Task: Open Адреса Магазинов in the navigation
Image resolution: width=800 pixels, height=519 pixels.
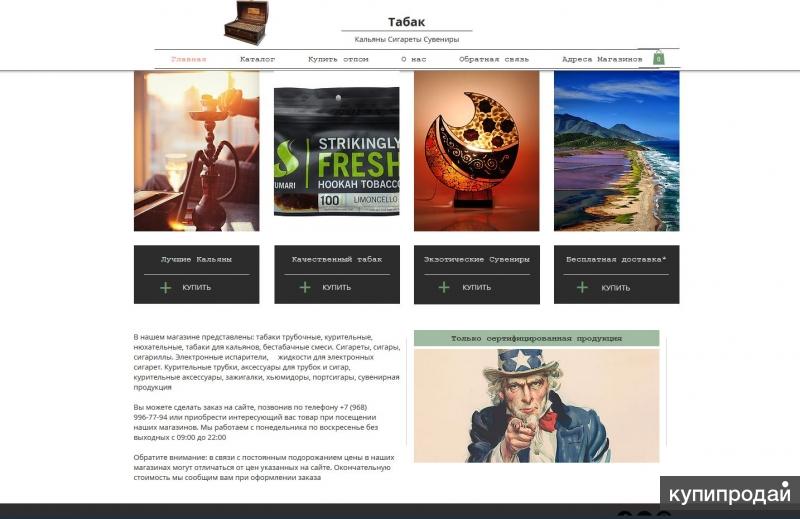Action: 602,59
